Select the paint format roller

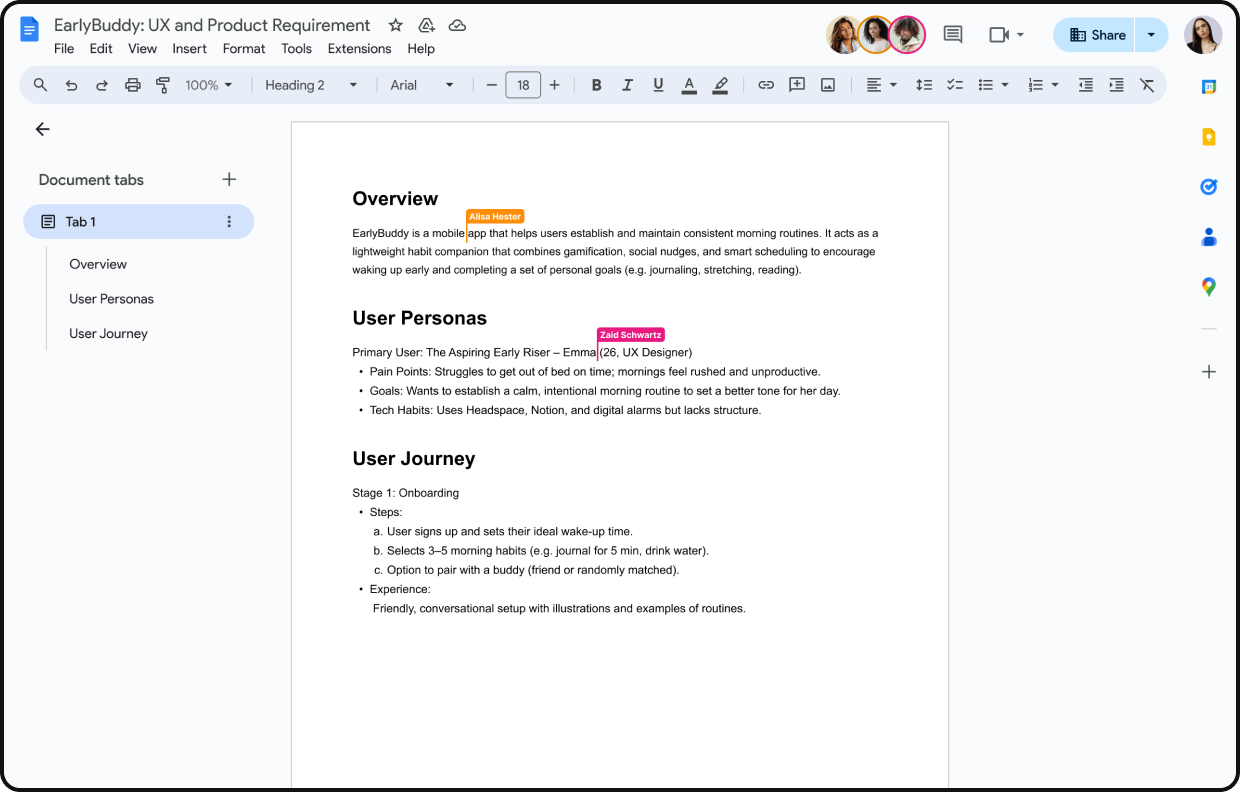[163, 85]
